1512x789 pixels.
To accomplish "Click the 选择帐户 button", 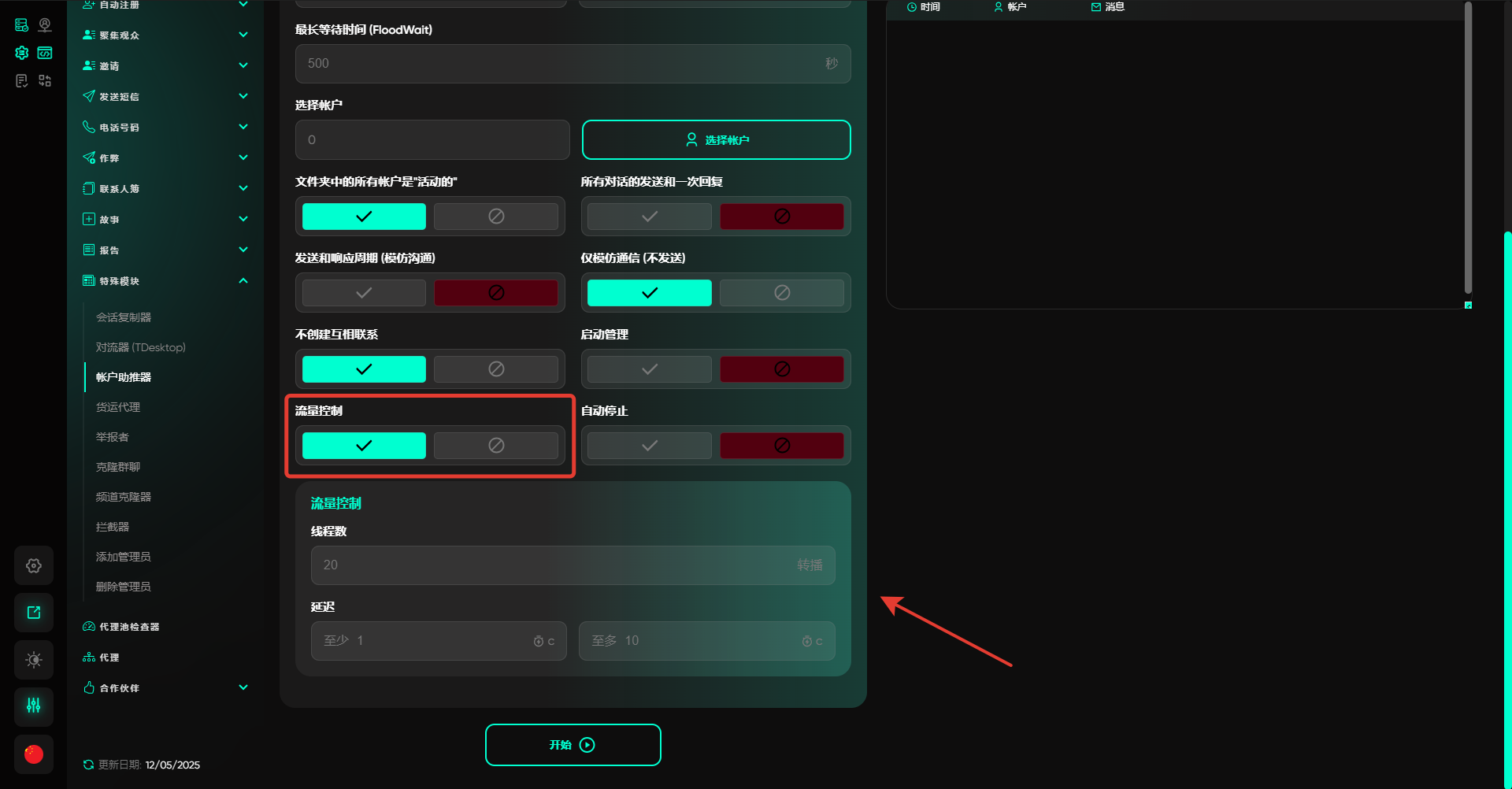I will tap(716, 140).
